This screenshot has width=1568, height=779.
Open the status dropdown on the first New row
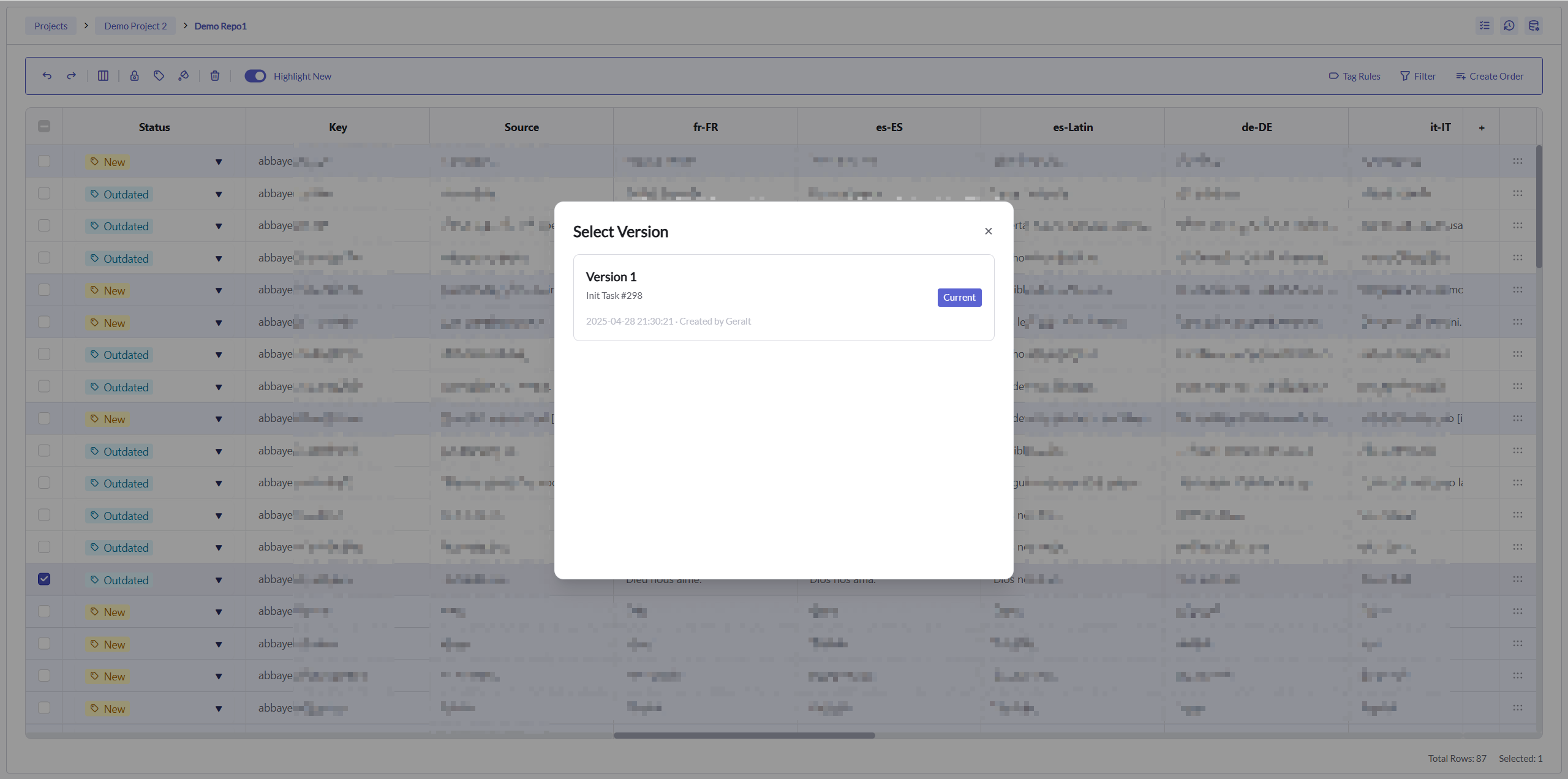point(219,162)
